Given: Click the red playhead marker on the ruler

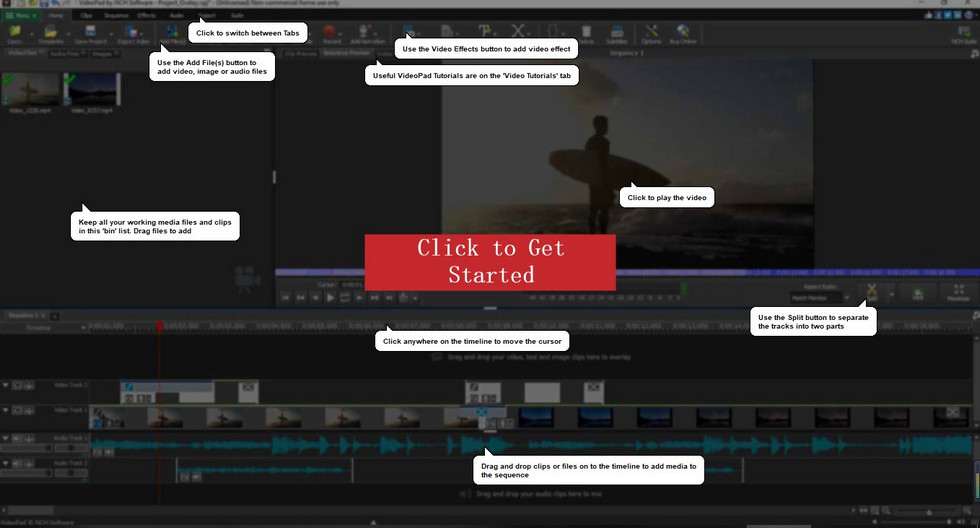Looking at the screenshot, I should tap(159, 326).
